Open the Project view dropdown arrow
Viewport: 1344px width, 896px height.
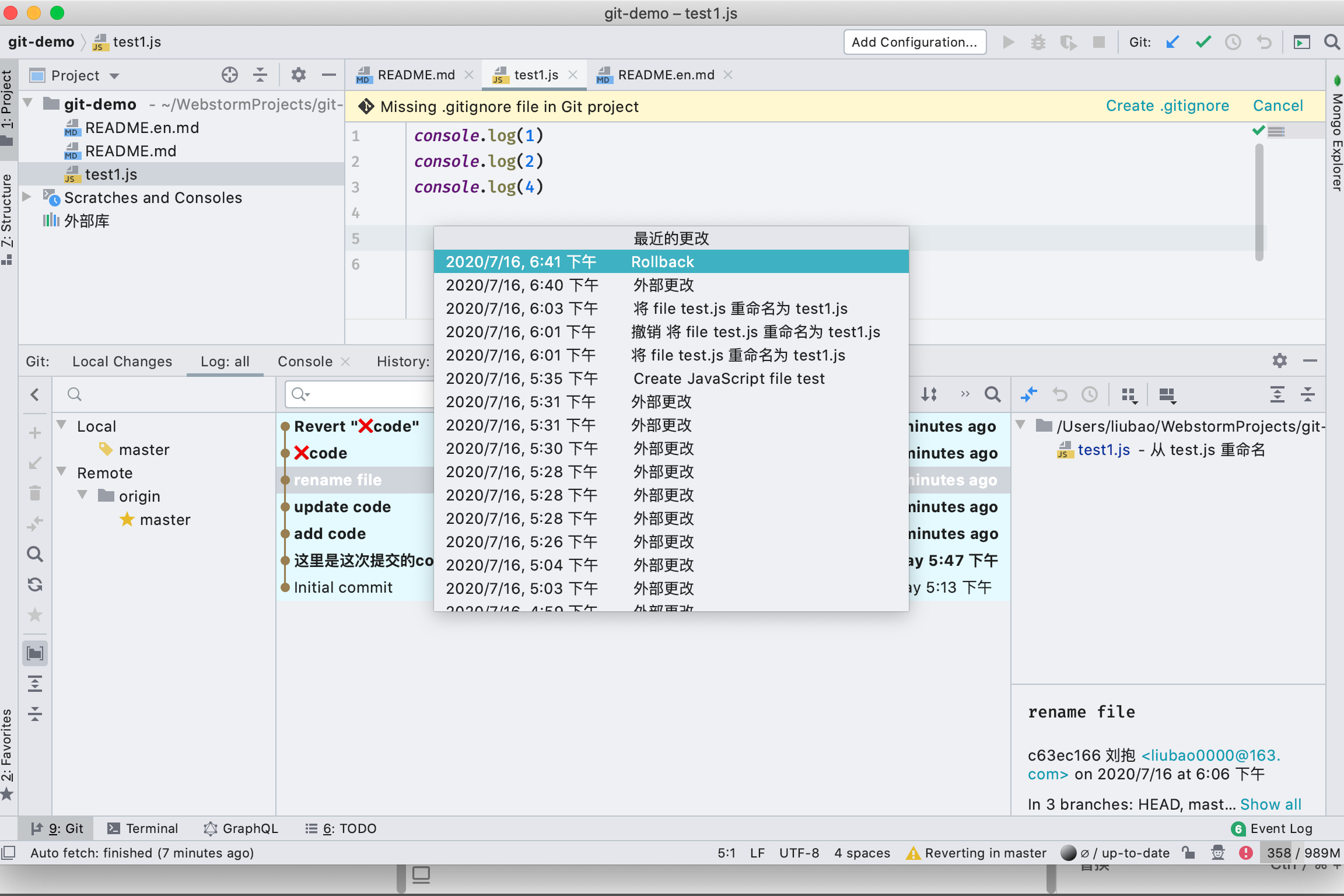114,76
